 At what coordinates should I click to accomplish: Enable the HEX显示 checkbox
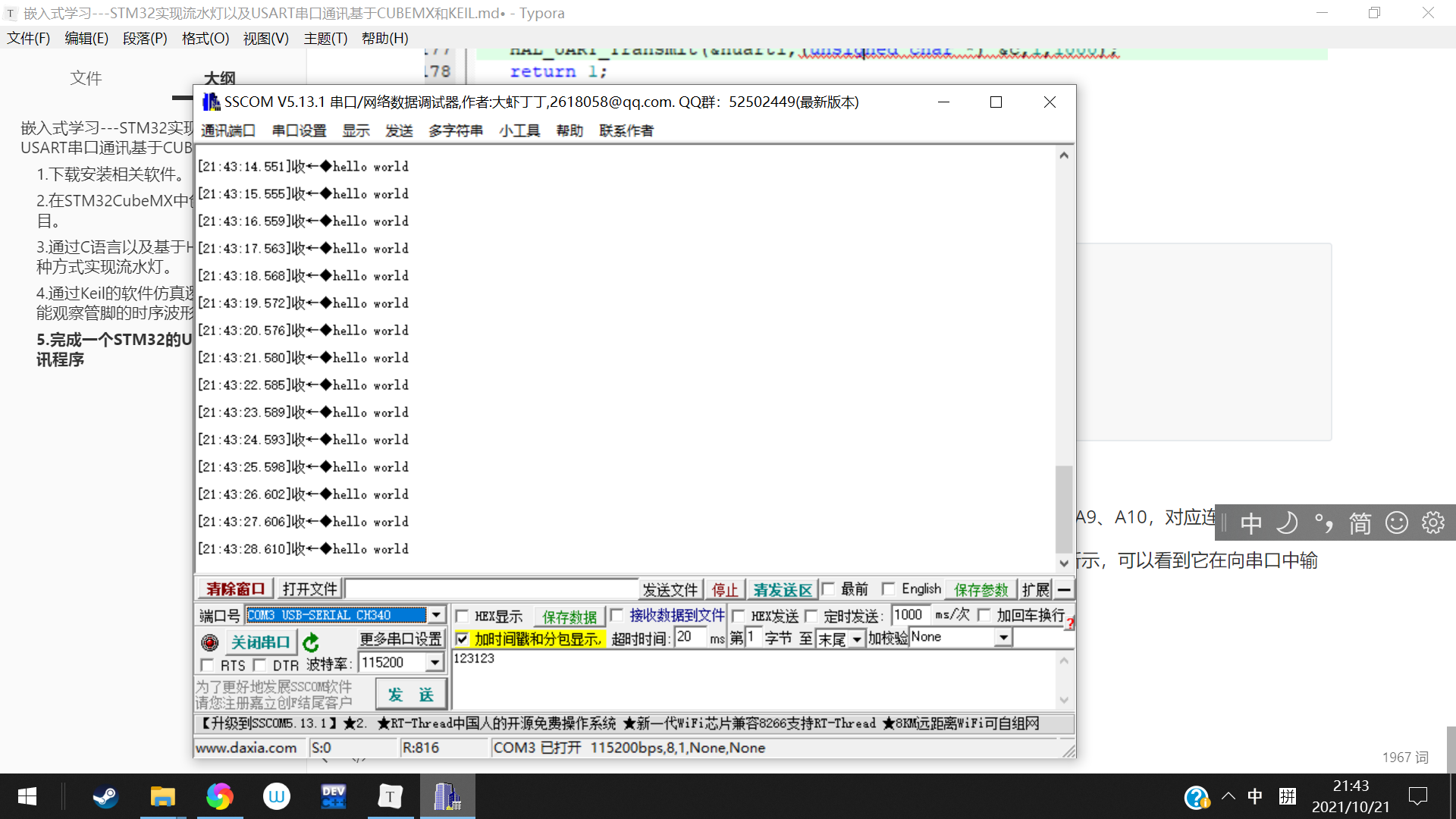pos(462,616)
